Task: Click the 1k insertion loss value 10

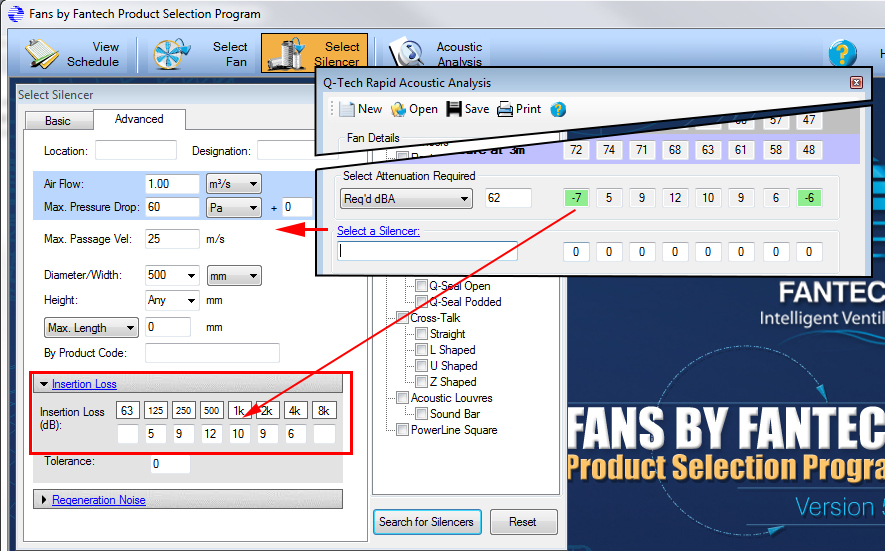Action: [239, 435]
